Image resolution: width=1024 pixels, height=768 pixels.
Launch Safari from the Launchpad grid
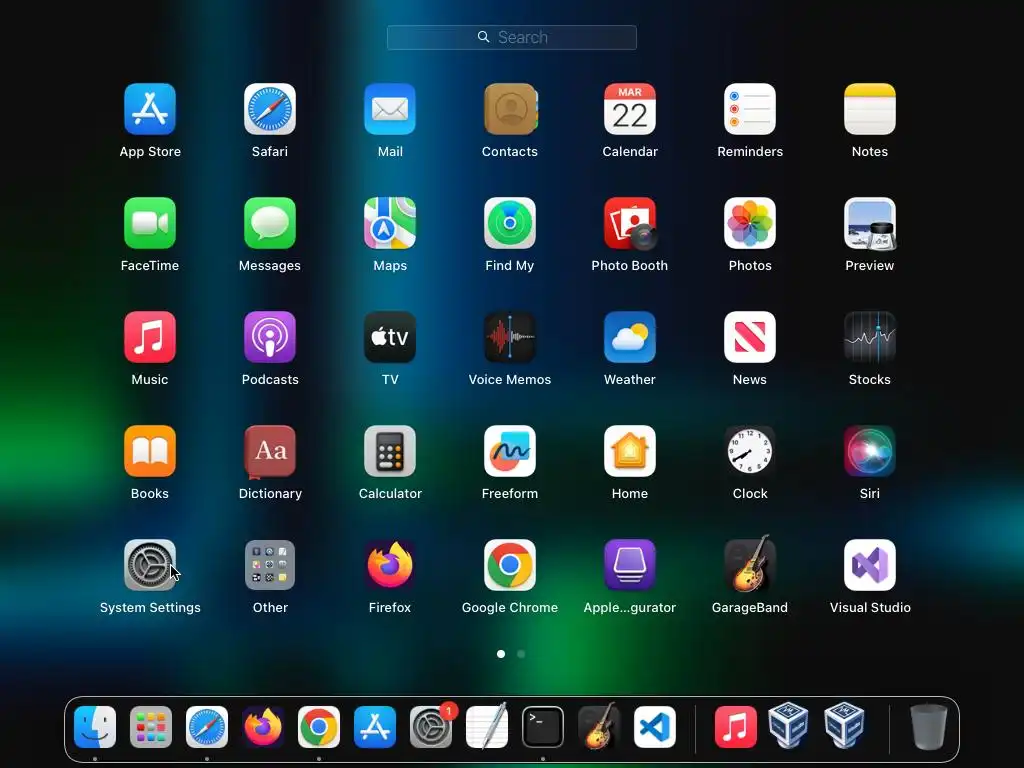(x=270, y=109)
